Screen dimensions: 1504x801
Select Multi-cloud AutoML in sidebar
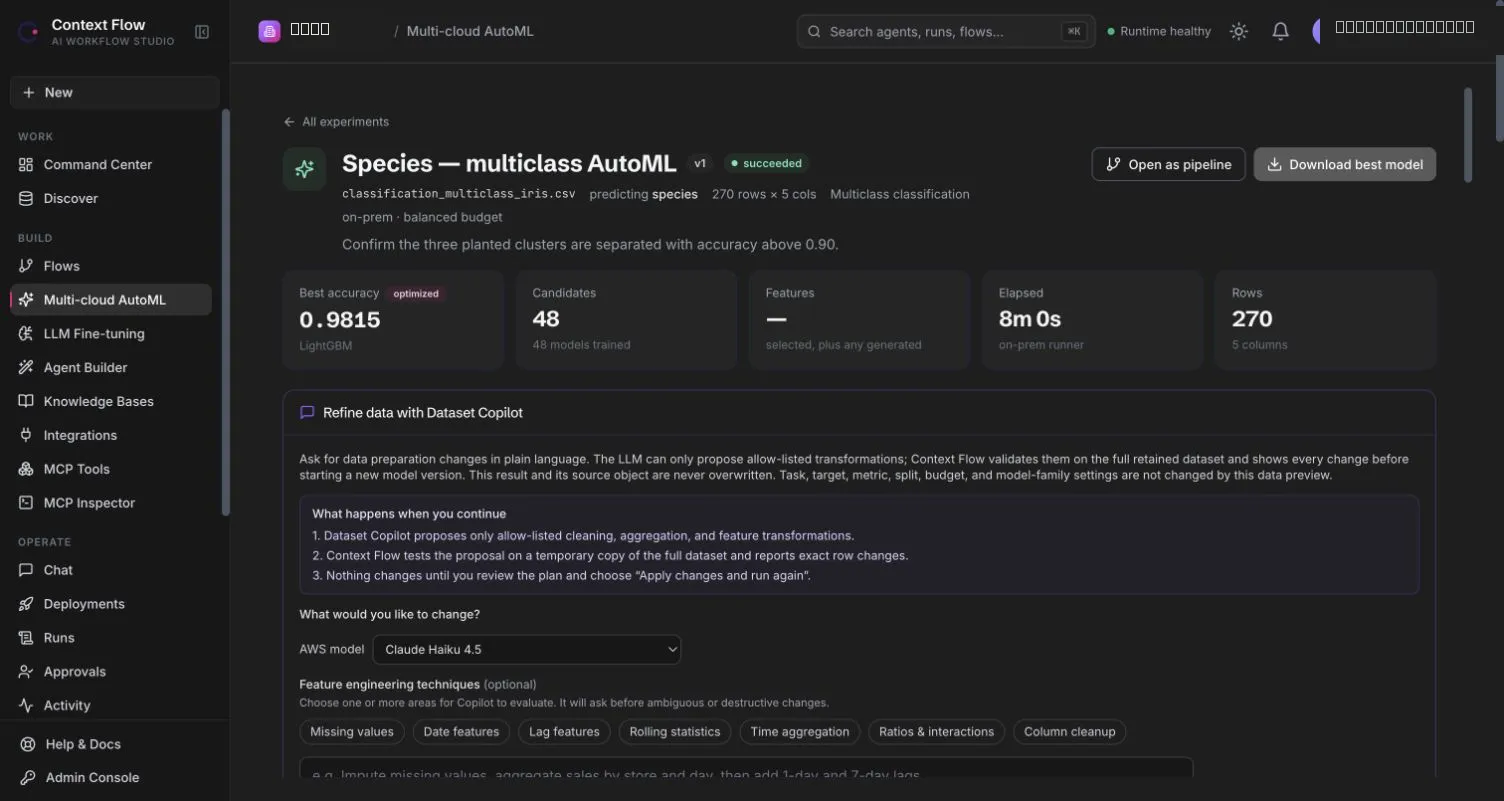pyautogui.click(x=111, y=300)
